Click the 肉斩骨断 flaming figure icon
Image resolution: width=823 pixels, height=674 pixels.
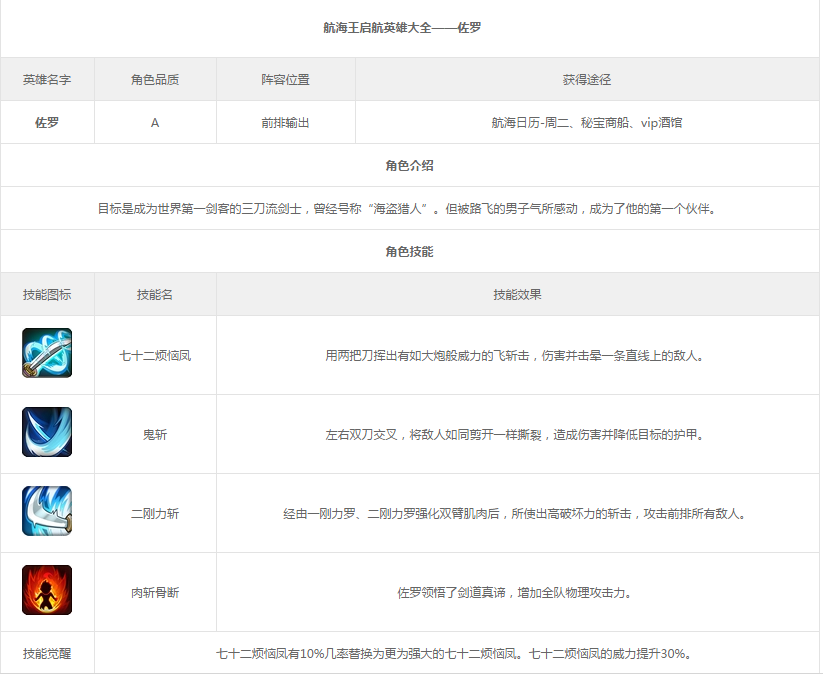[47, 590]
